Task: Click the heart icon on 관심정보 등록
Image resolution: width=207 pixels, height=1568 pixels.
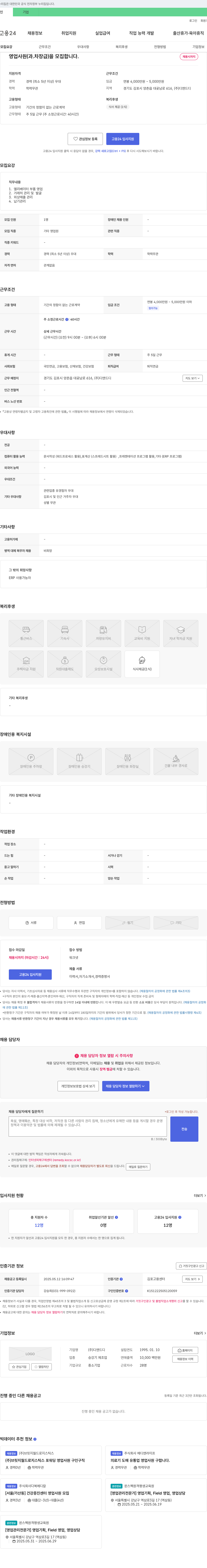Action: point(75,139)
